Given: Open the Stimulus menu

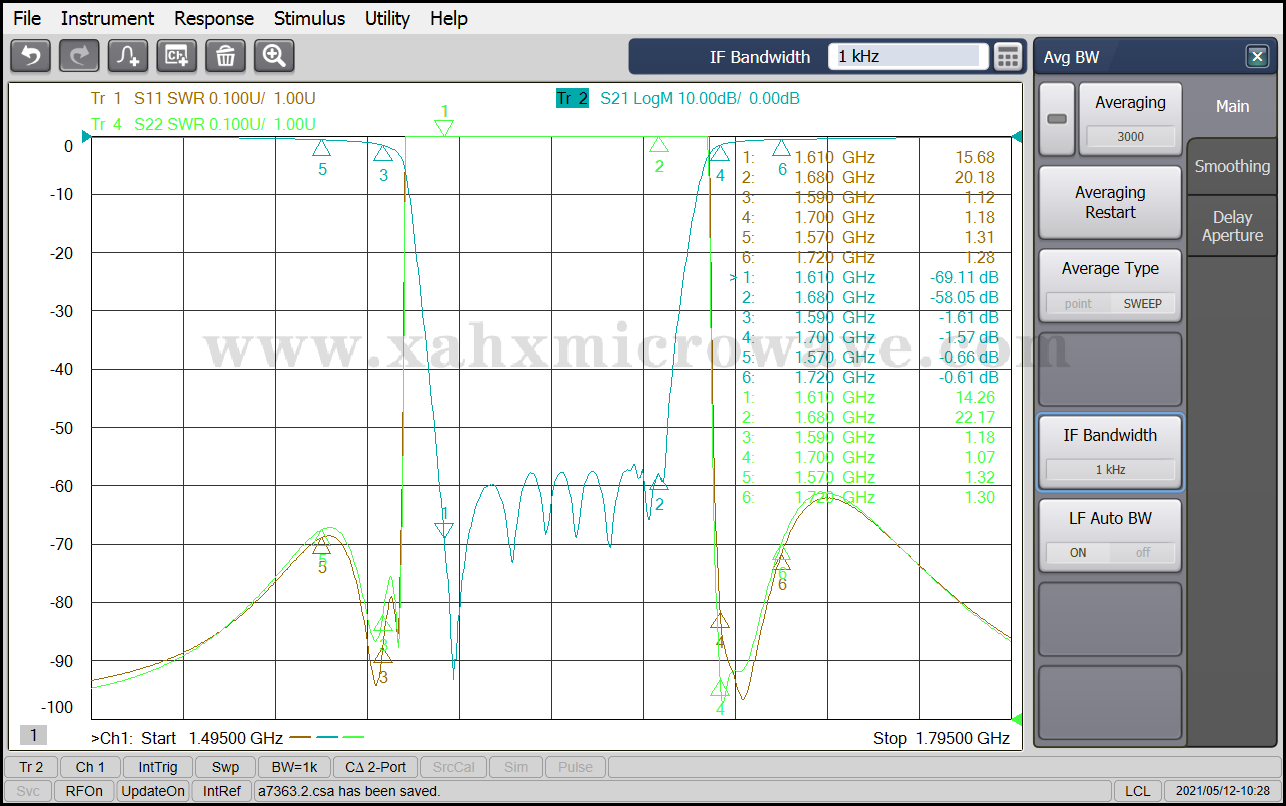Looking at the screenshot, I should pos(309,18).
